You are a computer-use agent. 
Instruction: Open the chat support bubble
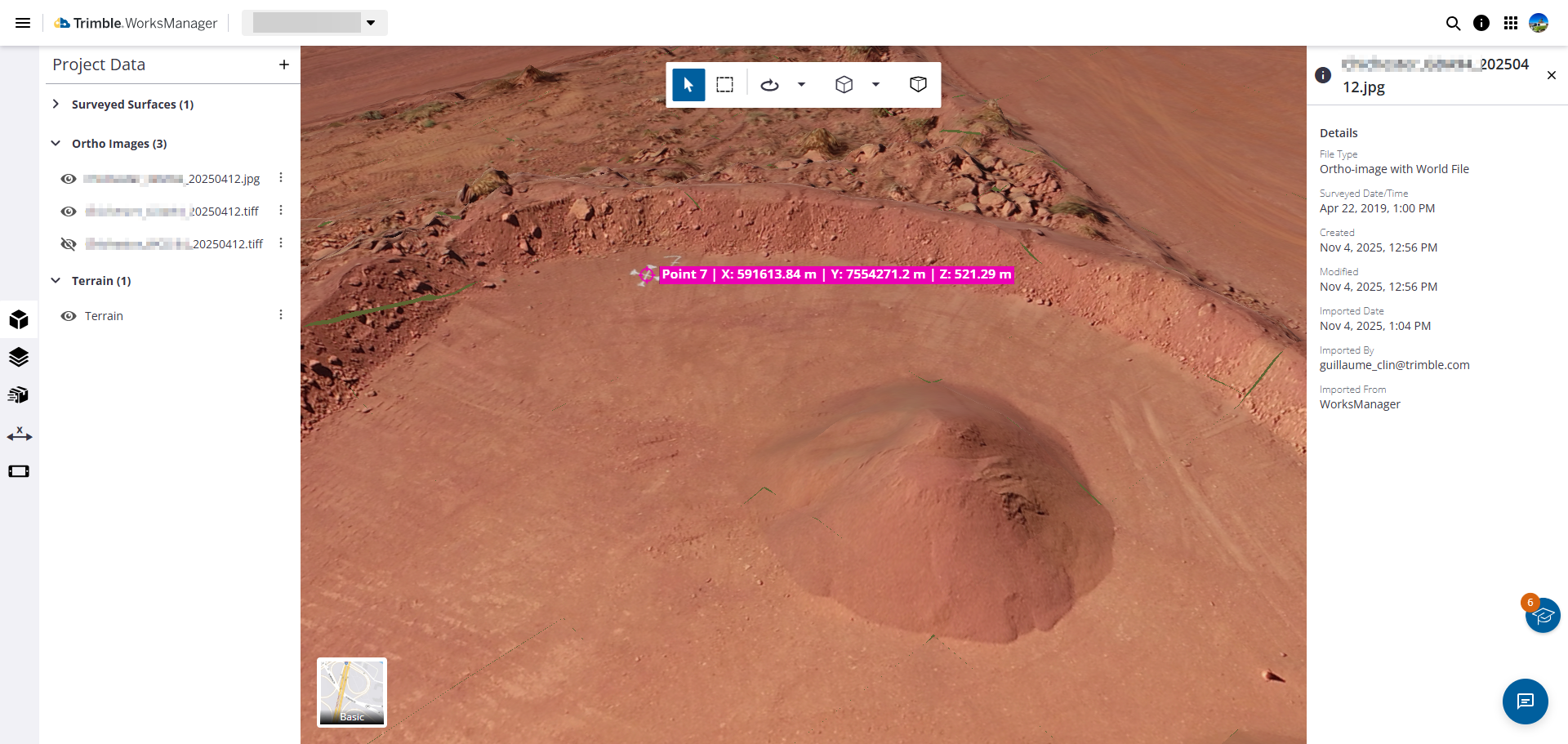1525,702
